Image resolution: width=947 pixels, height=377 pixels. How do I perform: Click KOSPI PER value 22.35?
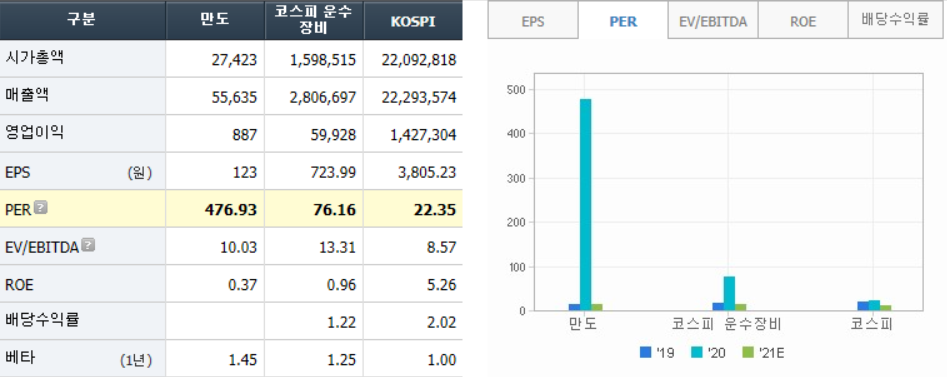coord(436,210)
